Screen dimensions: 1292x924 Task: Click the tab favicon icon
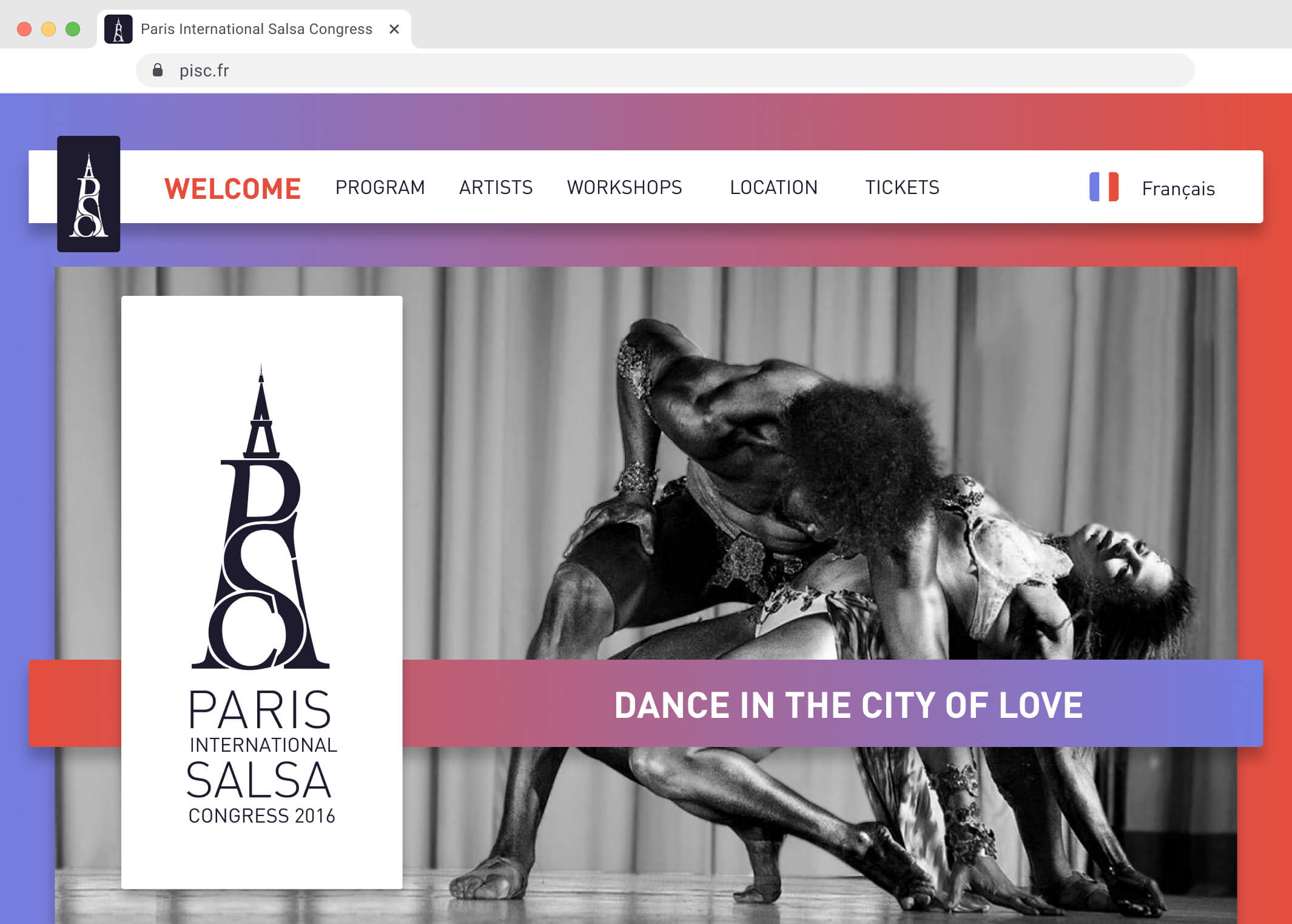[x=118, y=29]
